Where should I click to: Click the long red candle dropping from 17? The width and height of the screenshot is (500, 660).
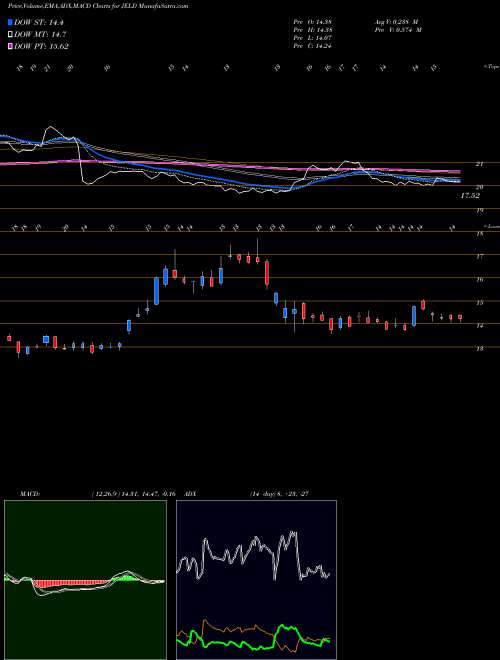267,274
